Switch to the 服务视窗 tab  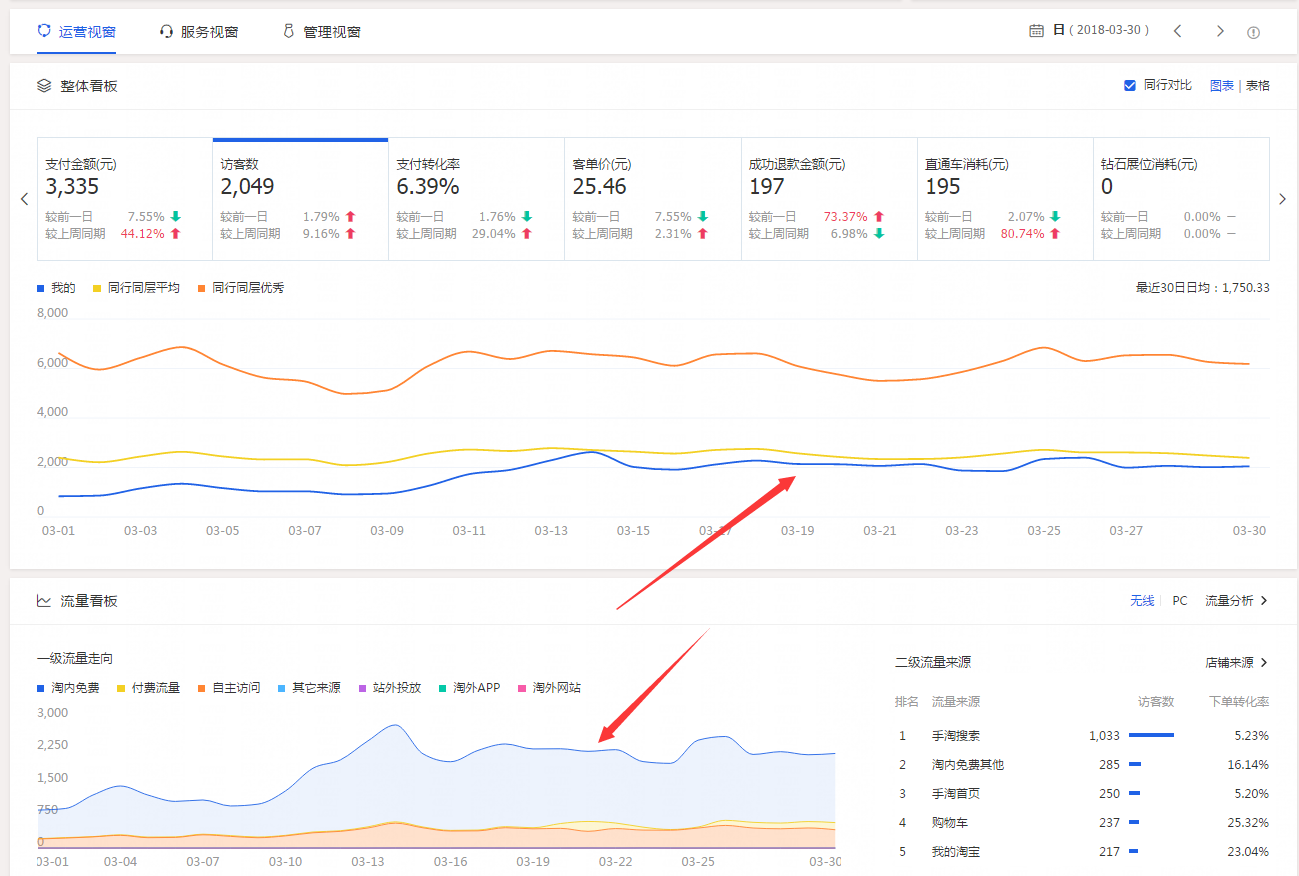[199, 32]
